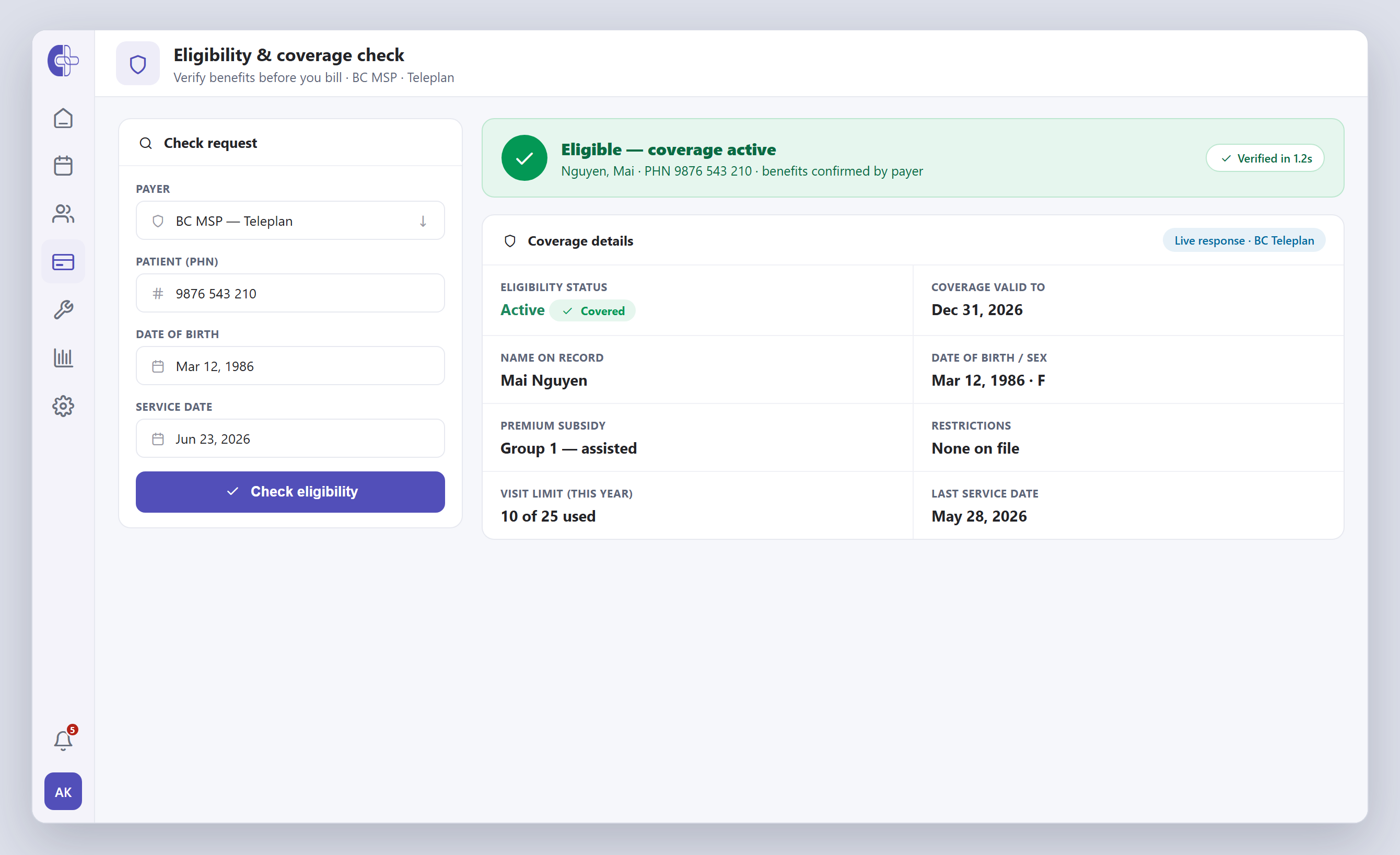Click the None on file restrictions value
1400x855 pixels.
pos(975,448)
